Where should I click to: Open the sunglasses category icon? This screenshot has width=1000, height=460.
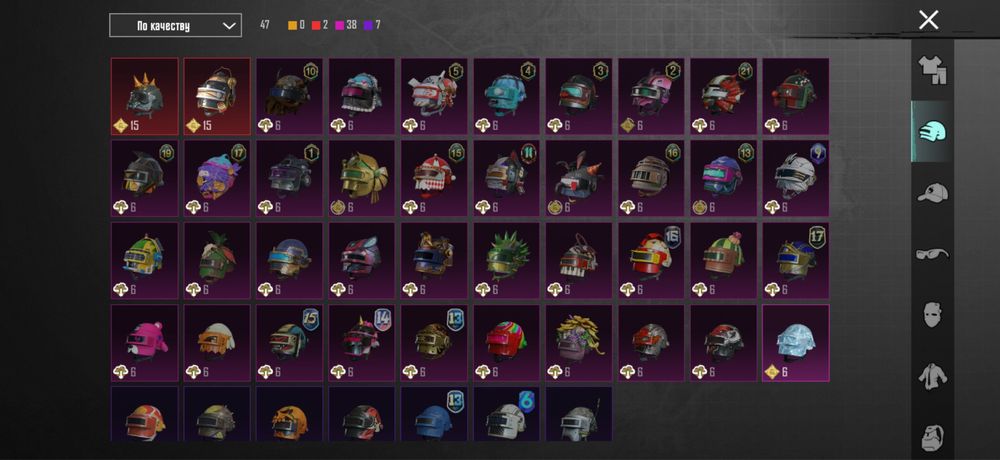pyautogui.click(x=932, y=254)
